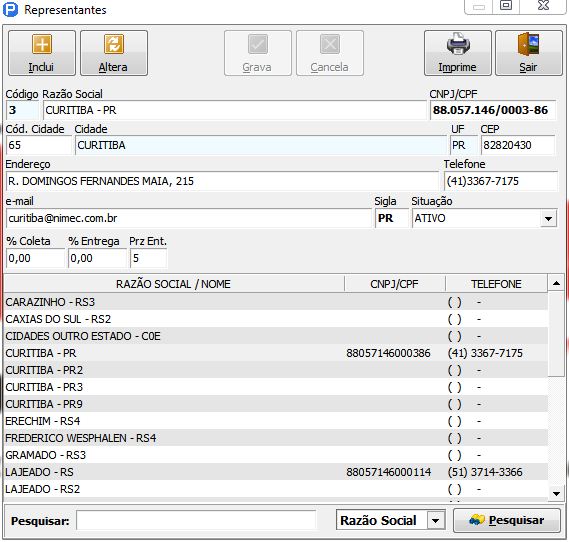Open the Razão Social search type dropdown
Screen dimensions: 569x542
pyautogui.click(x=435, y=521)
